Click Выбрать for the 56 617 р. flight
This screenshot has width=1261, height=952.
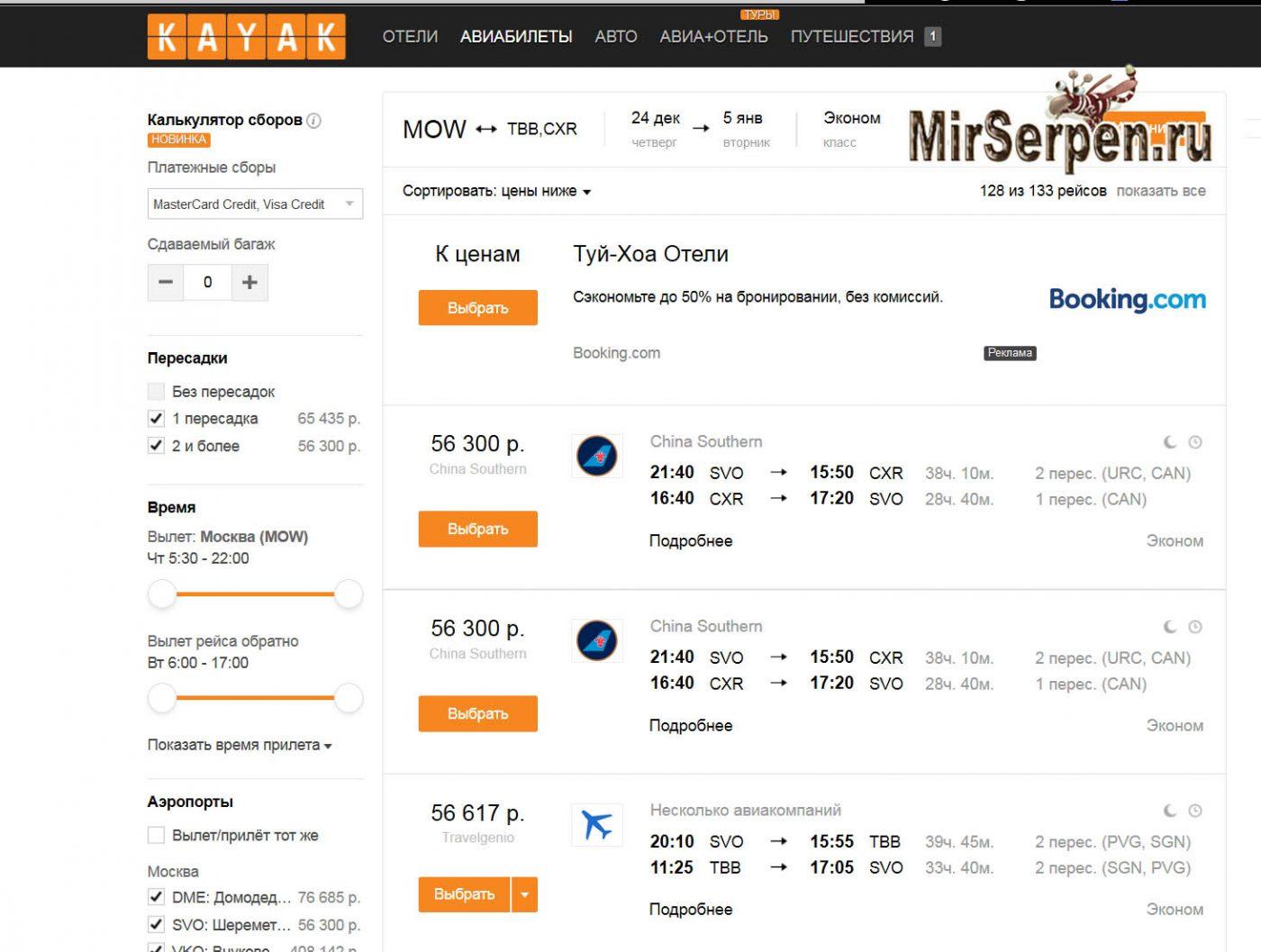(465, 894)
